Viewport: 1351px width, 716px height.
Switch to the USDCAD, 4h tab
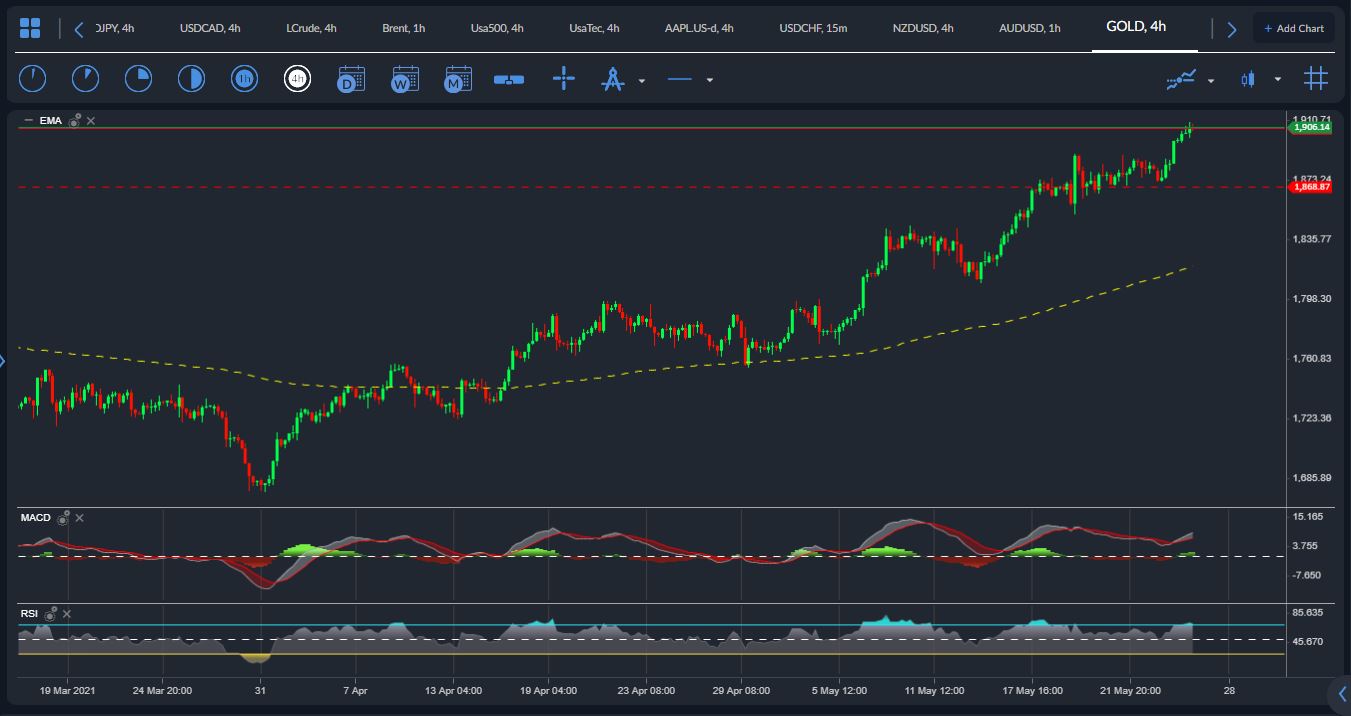click(210, 28)
